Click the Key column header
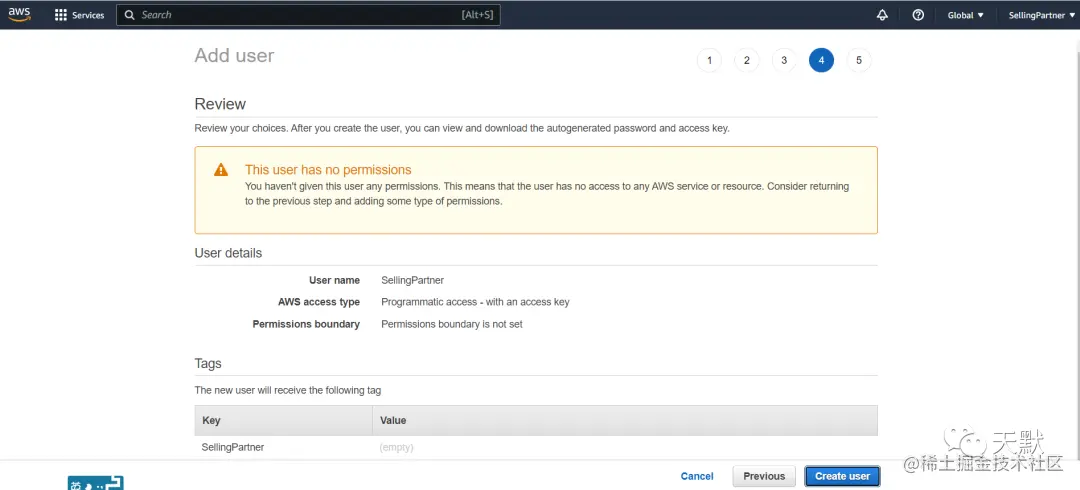Image resolution: width=1080 pixels, height=490 pixels. point(283,420)
